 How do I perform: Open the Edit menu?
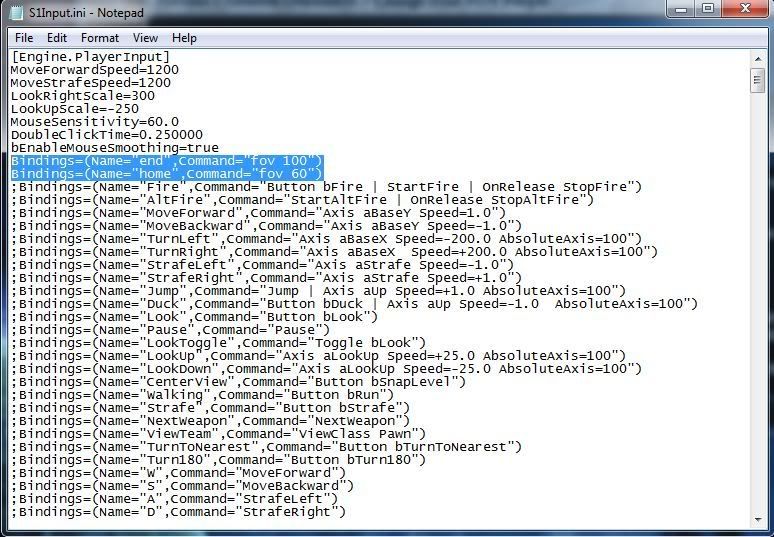56,38
